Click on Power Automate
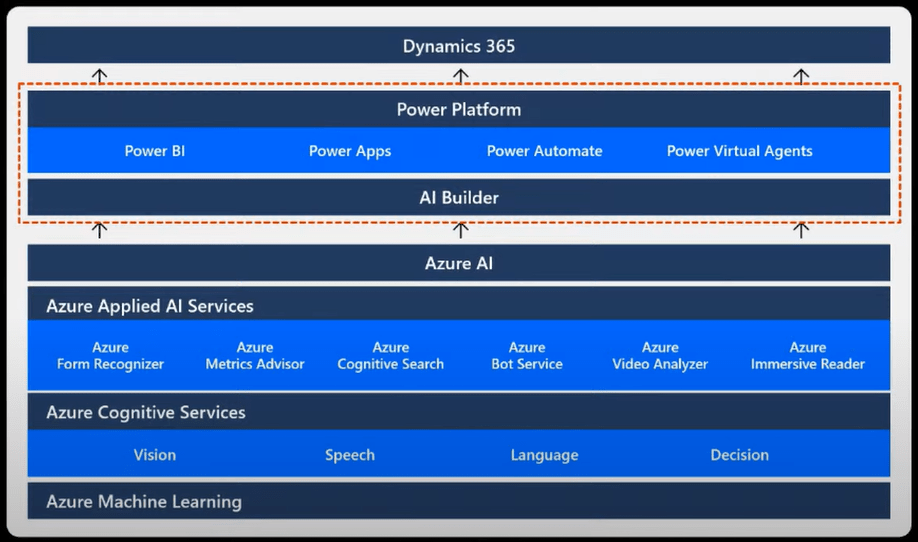This screenshot has height=542, width=918. coord(544,151)
